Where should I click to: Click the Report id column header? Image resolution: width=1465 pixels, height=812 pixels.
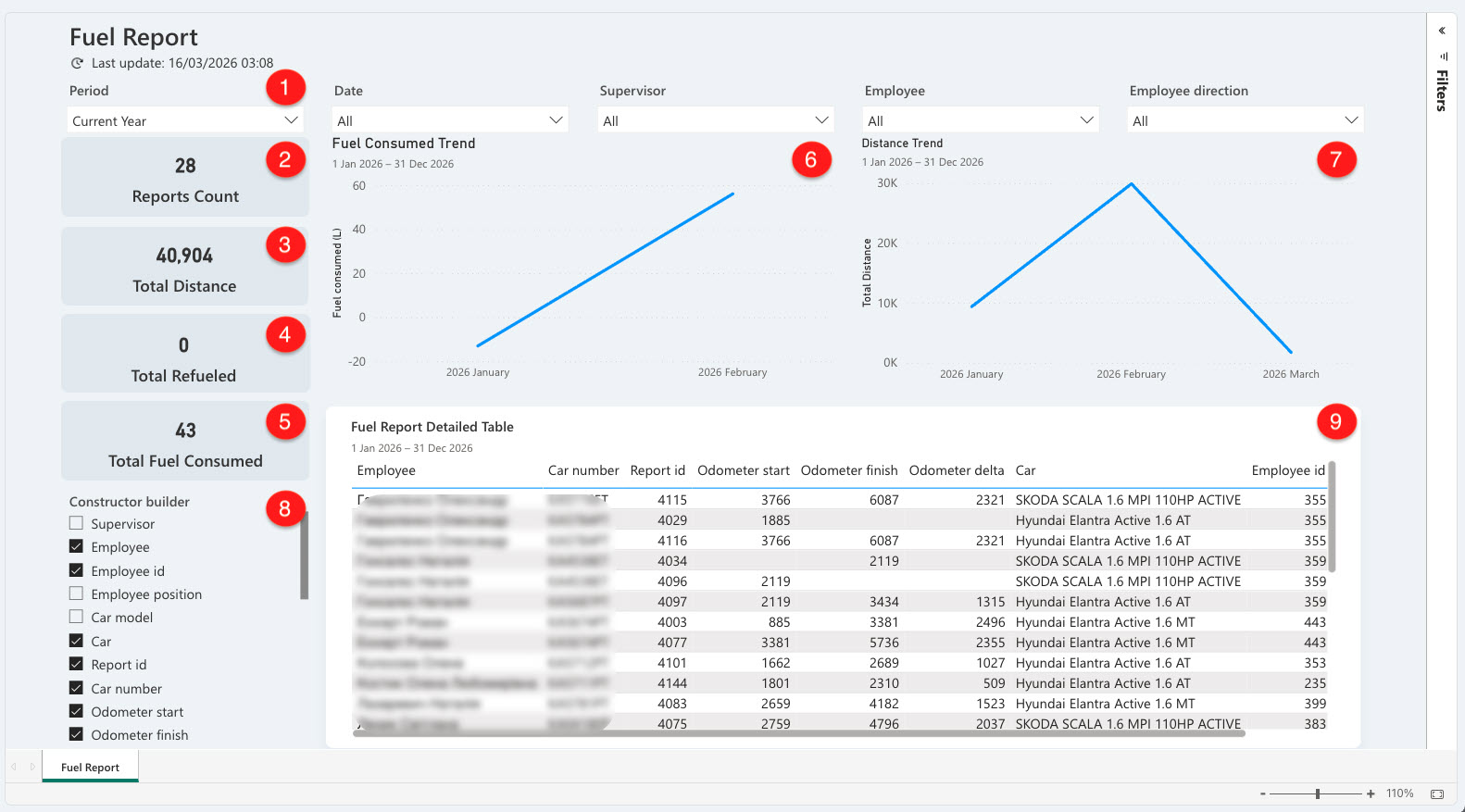[x=657, y=470]
